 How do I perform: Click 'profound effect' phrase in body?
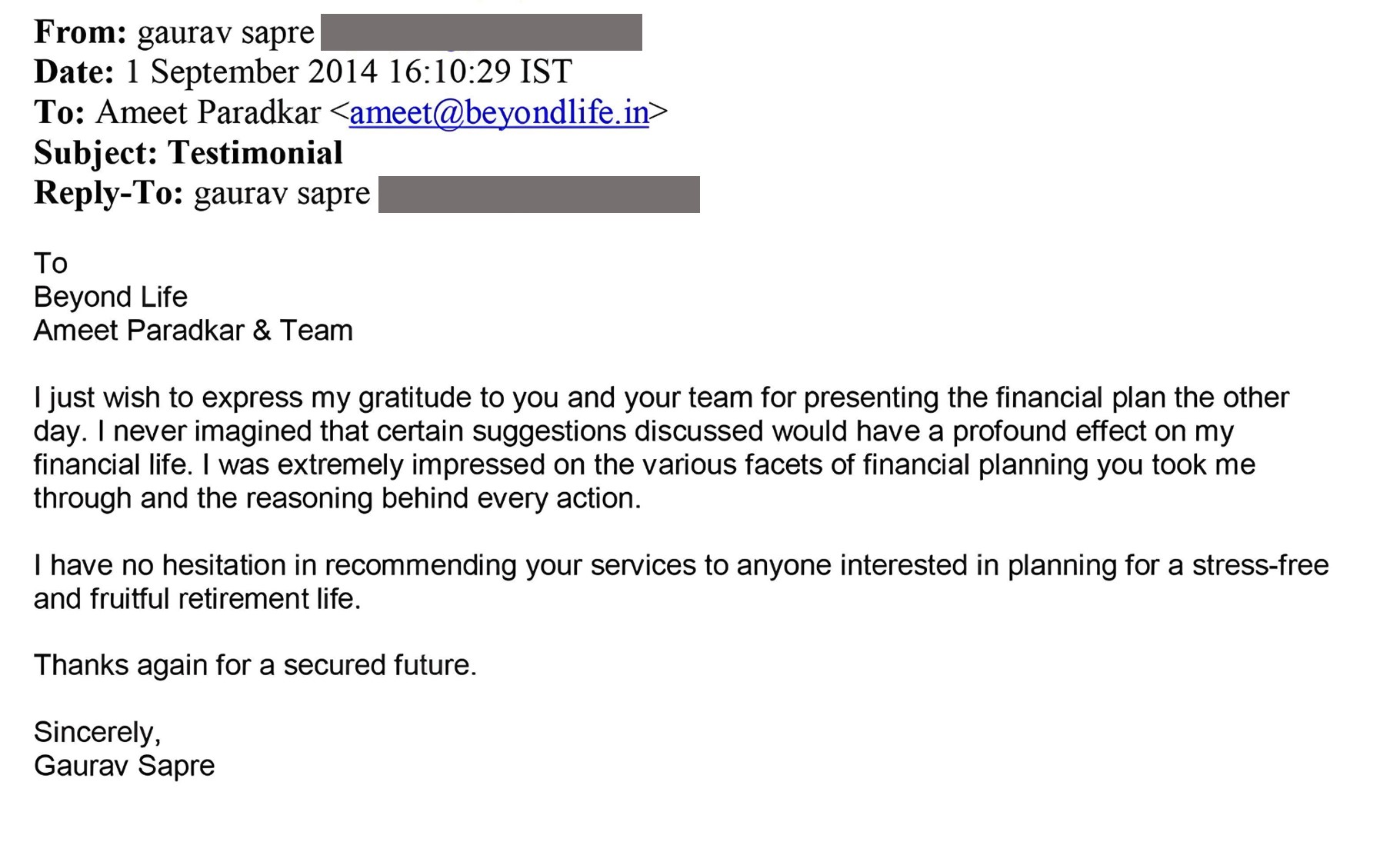tap(1049, 432)
